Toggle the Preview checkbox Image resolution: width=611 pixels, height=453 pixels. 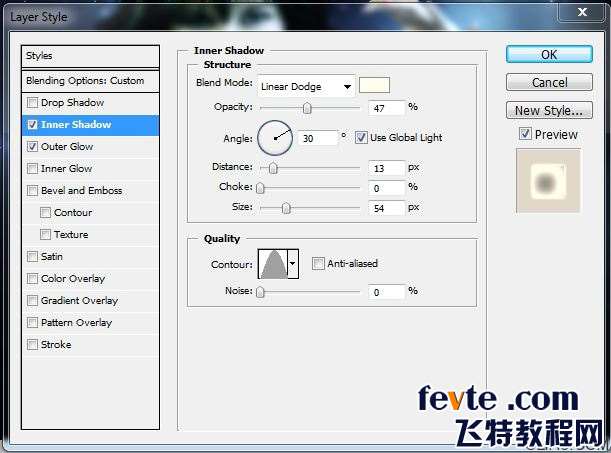tap(525, 134)
